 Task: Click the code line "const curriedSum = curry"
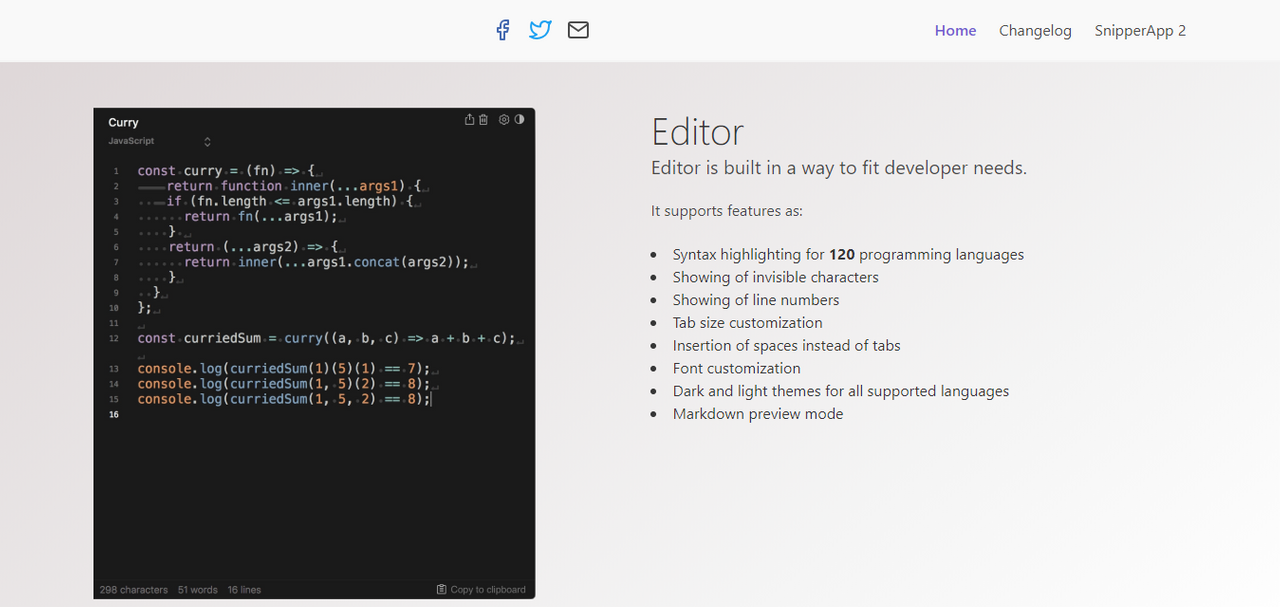pyautogui.click(x=330, y=338)
